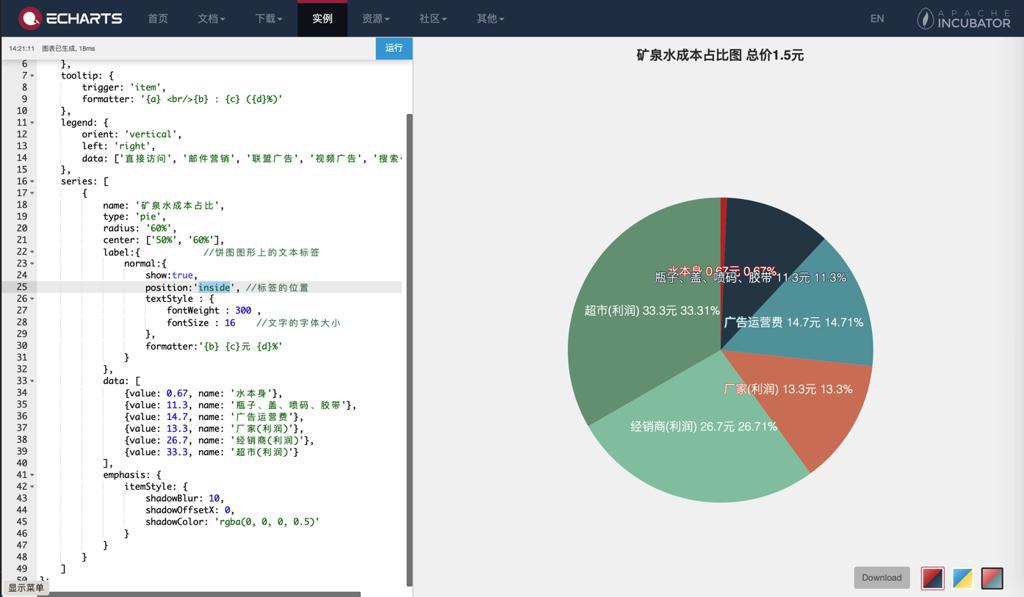Collapse the label block fold arrow at line 22
Viewport: 1024px width, 597px height.
click(32, 252)
